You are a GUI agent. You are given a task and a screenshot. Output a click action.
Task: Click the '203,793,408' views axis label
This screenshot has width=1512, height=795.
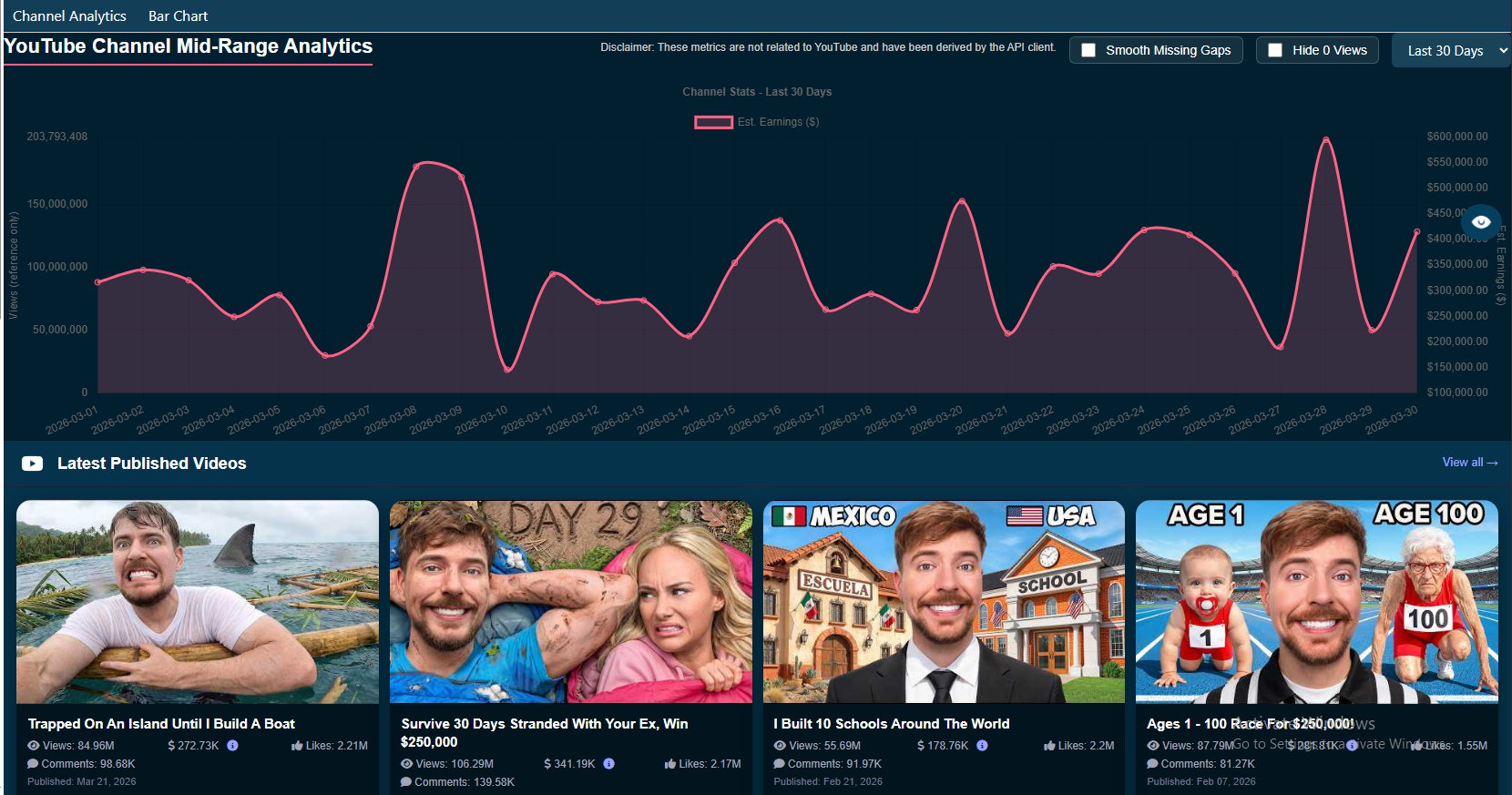[57, 137]
